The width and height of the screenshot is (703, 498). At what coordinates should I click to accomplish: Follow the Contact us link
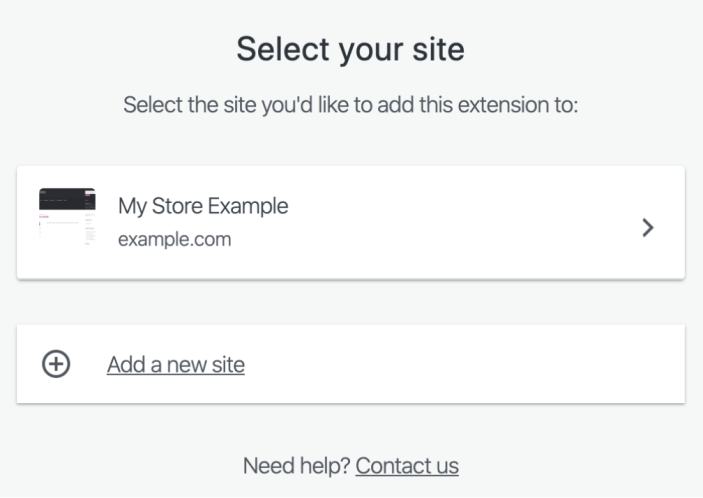point(407,465)
